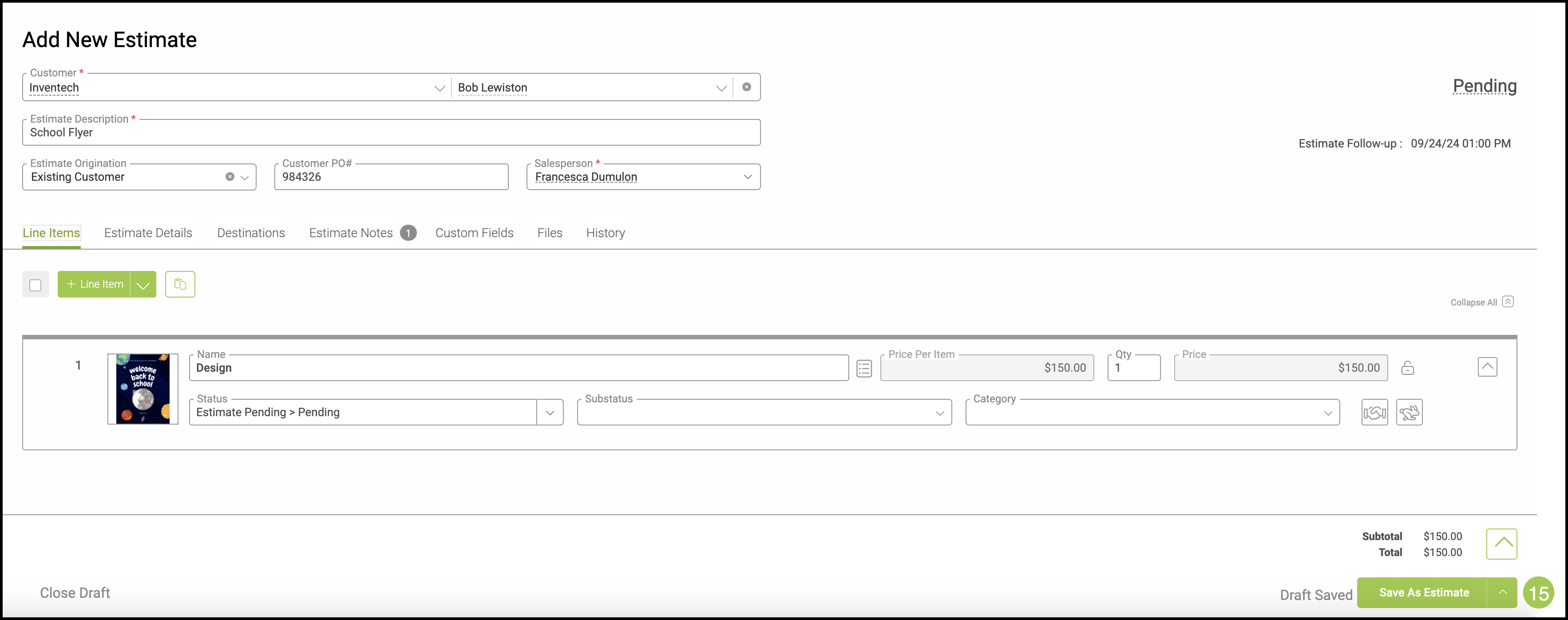Toggle the select all line items checkbox
This screenshot has height=620, width=1568.
[36, 284]
